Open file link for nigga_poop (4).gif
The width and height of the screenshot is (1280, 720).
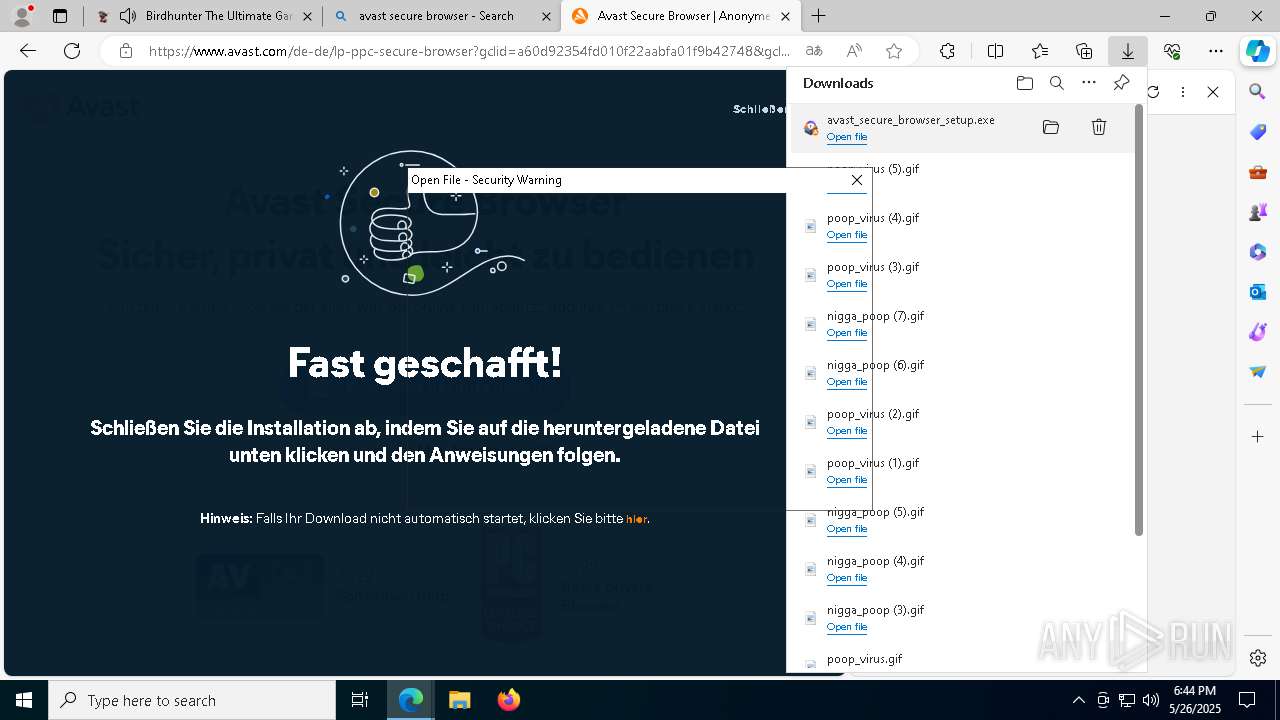pos(847,578)
